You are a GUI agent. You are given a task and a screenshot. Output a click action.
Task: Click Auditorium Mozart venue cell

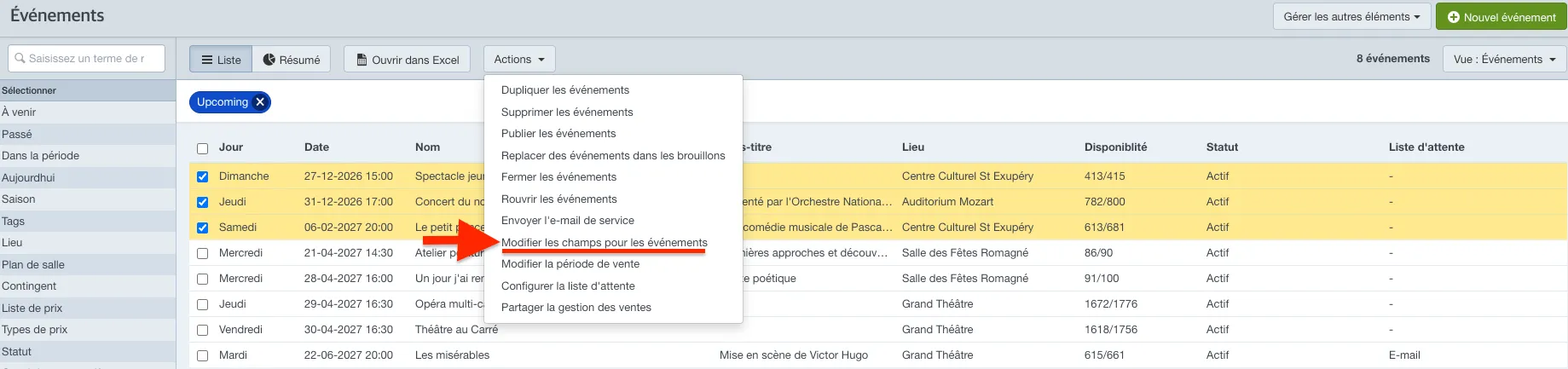tap(947, 201)
